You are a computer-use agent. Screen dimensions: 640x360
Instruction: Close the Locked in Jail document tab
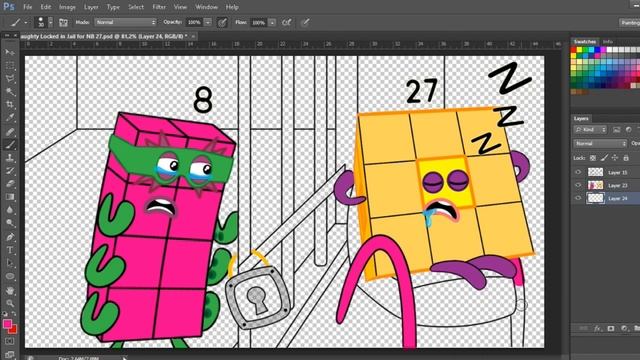pyautogui.click(x=193, y=36)
